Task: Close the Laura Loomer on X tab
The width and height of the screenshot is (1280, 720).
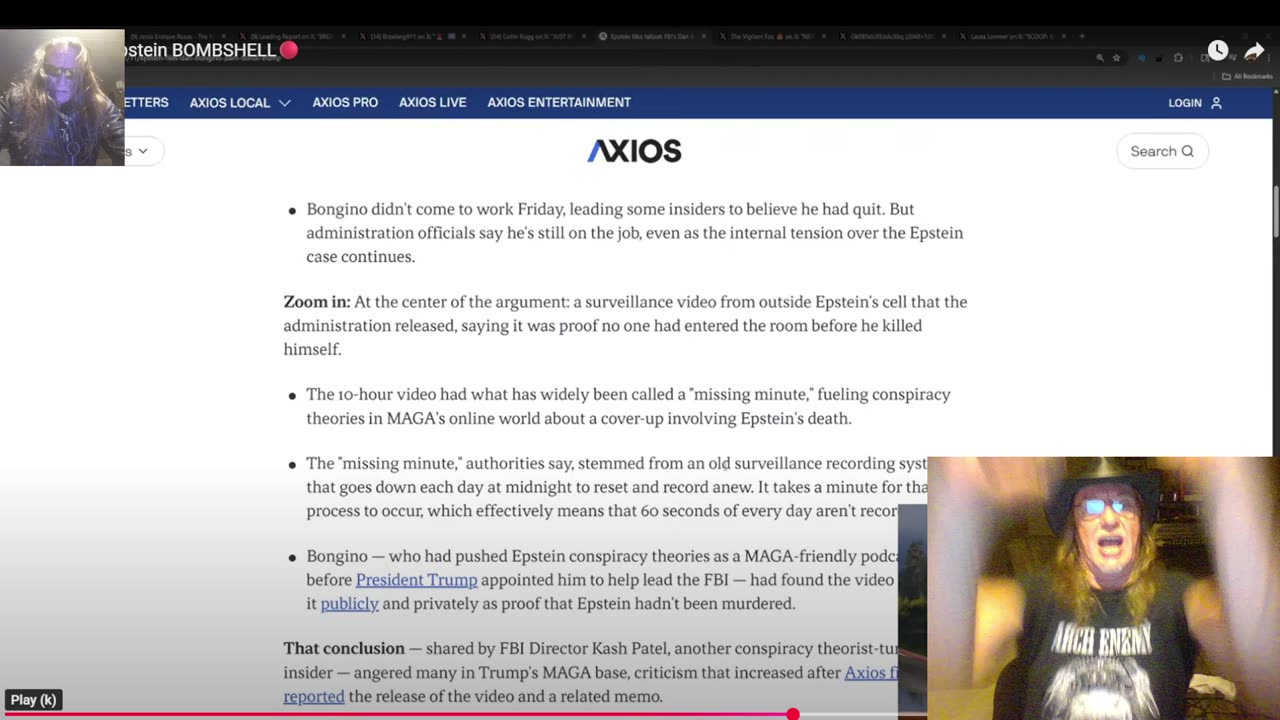Action: click(x=1064, y=36)
